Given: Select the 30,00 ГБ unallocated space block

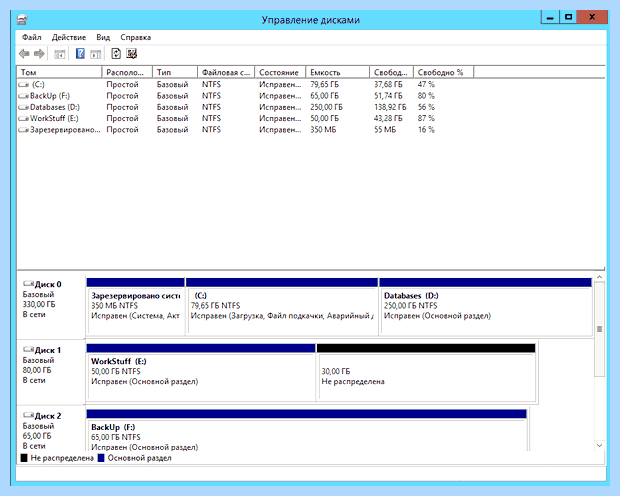Looking at the screenshot, I should [426, 373].
